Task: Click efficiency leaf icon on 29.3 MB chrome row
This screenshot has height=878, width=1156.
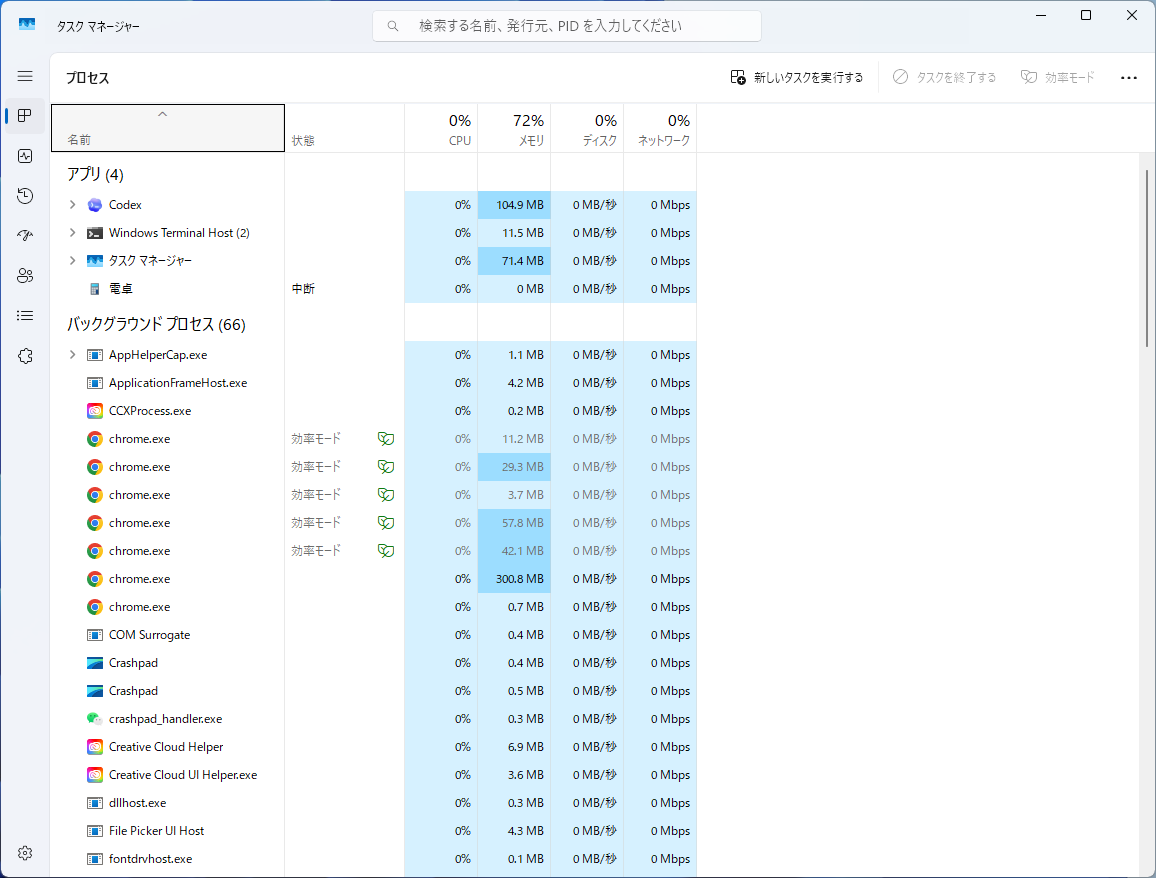Action: pos(386,467)
